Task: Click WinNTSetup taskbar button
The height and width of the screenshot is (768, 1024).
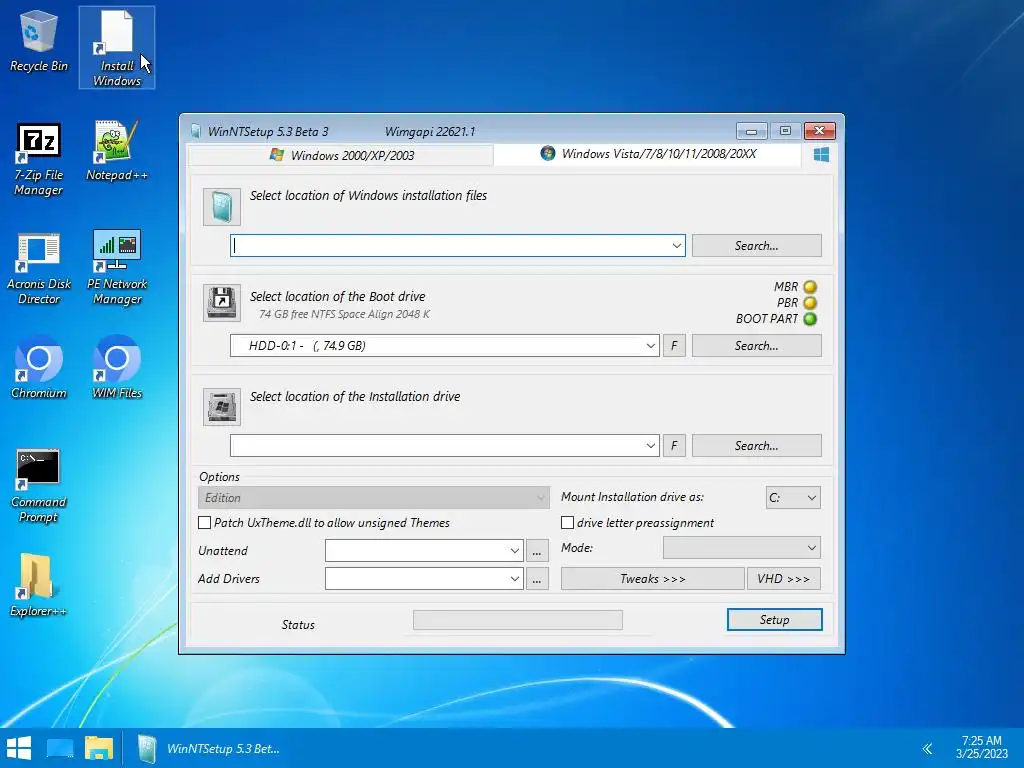Action: 209,748
